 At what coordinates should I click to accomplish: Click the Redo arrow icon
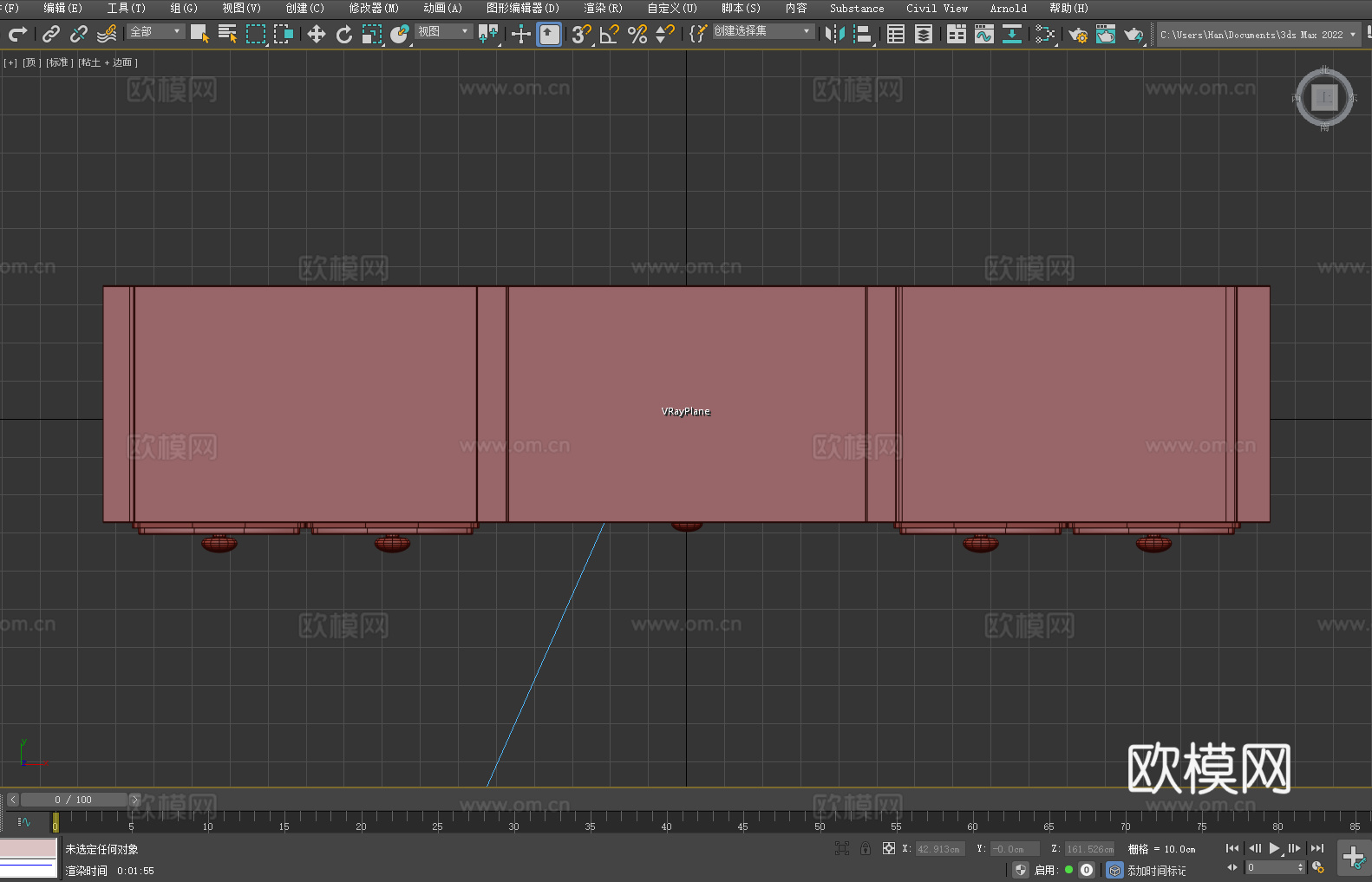(x=17, y=34)
